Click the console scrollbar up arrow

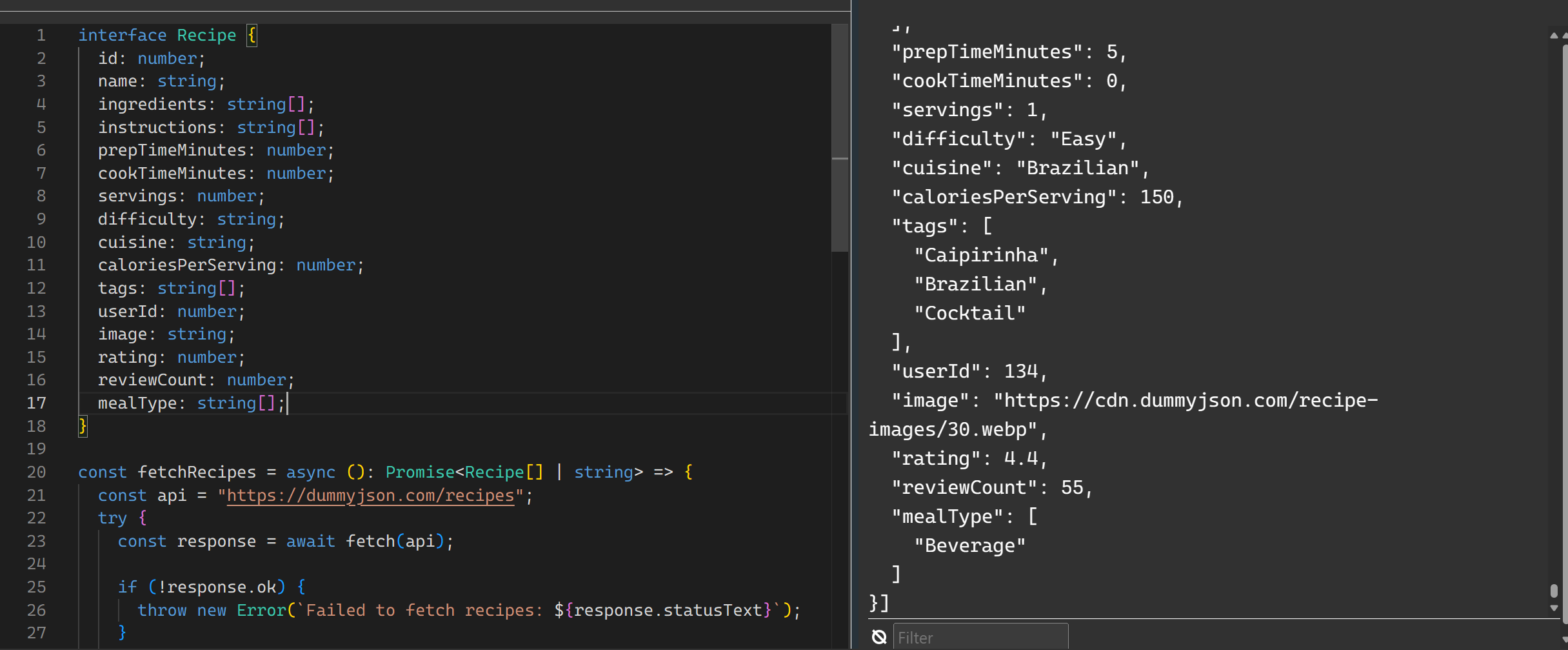1554,36
